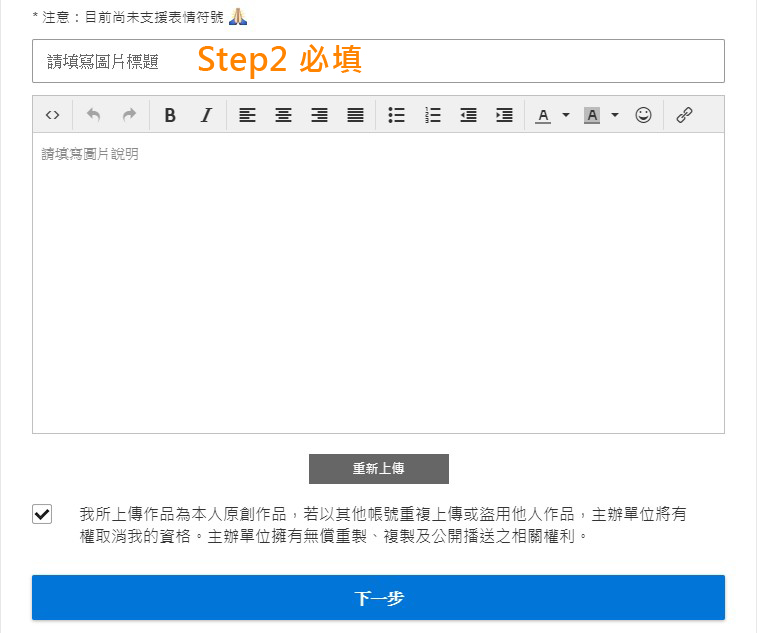Open the text color dropdown arrow

coord(566,115)
